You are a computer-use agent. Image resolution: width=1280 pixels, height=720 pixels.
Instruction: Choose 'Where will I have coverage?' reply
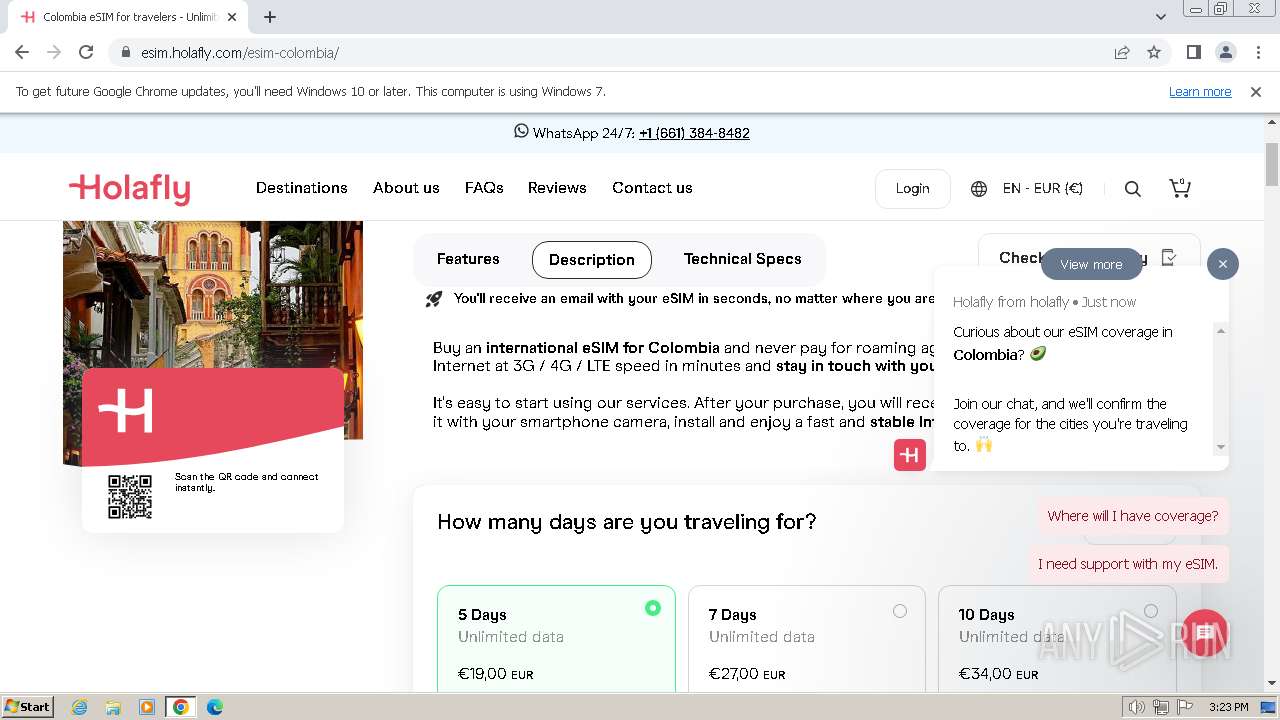pos(1133,516)
